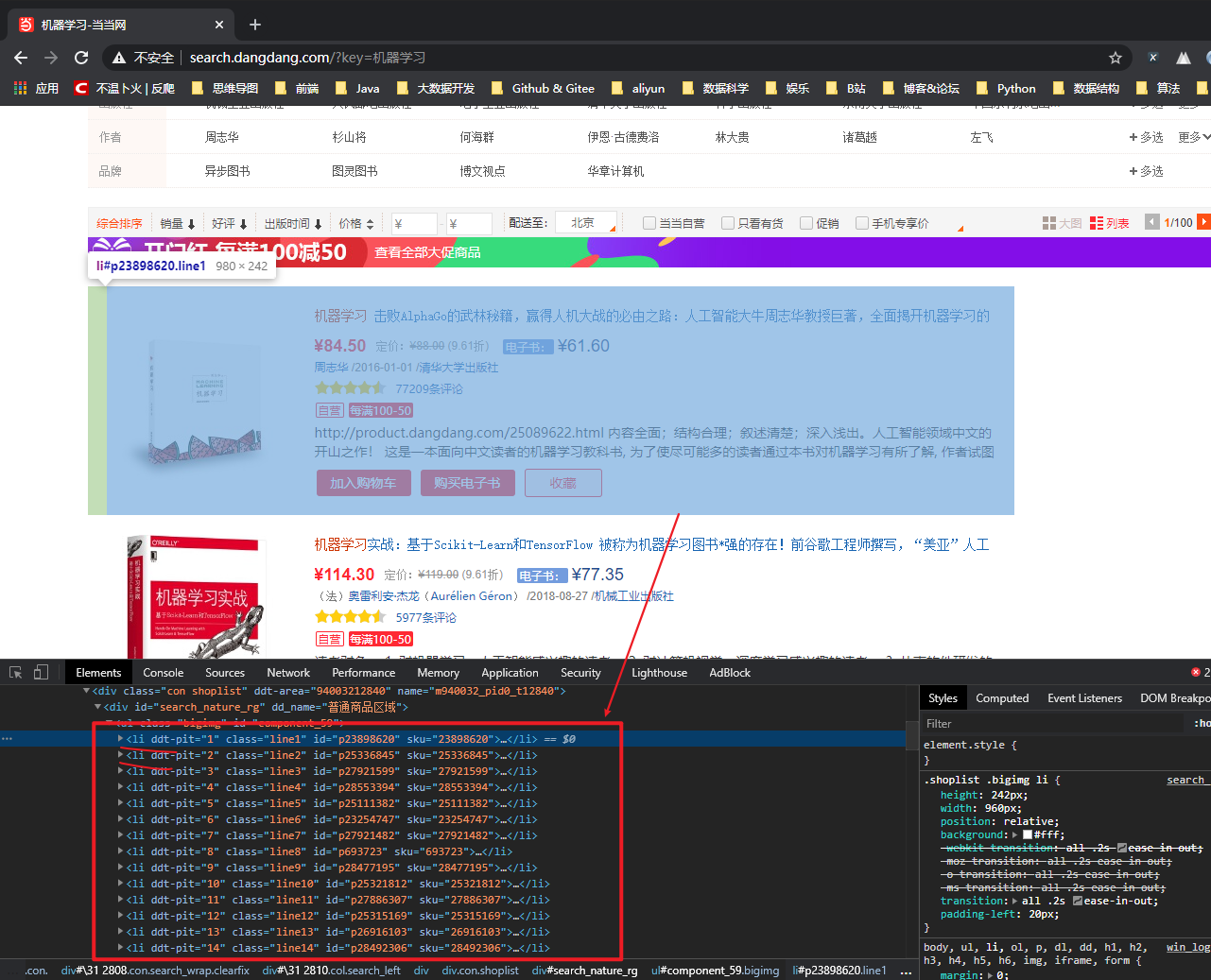Open the 数据科学 bookmark folder
This screenshot has height=980, width=1211.
coord(716,88)
